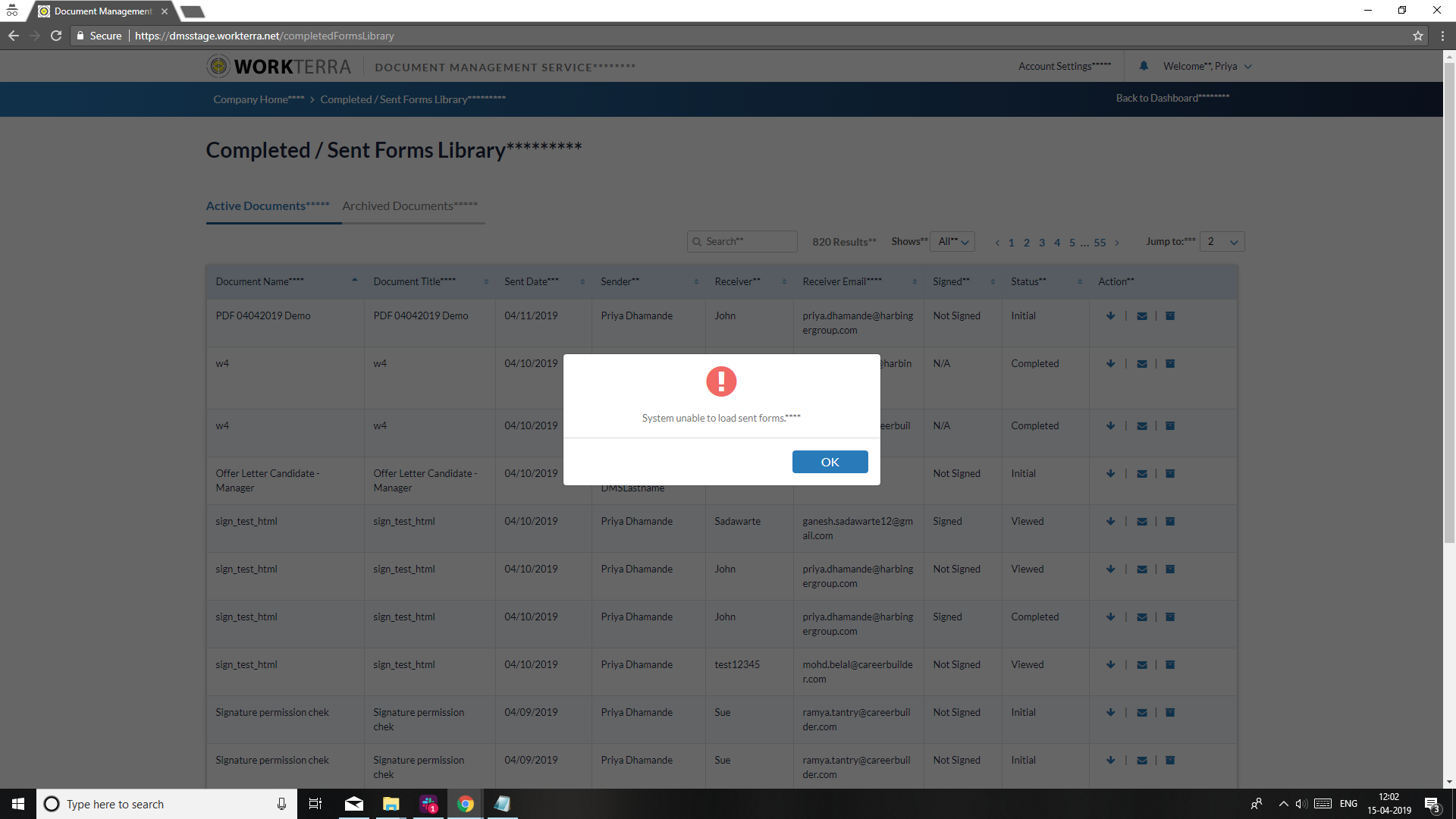The width and height of the screenshot is (1456, 819).
Task: Email the PDF 04042019 Demo document
Action: (x=1141, y=316)
